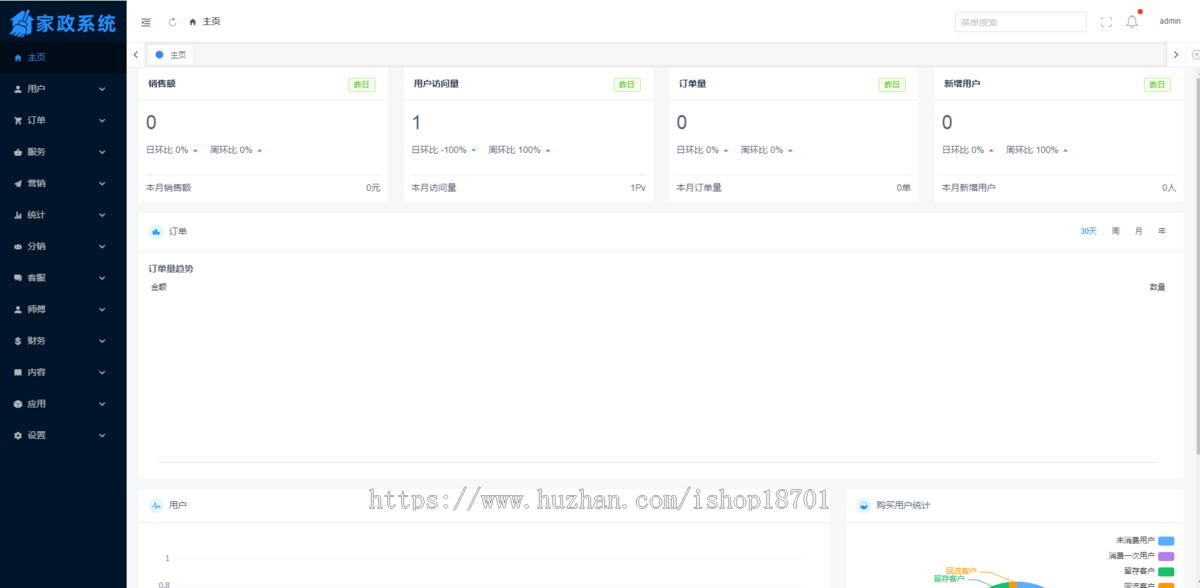Toggle 留存客户 green legend swatch
This screenshot has width=1200, height=588.
coord(1166,571)
